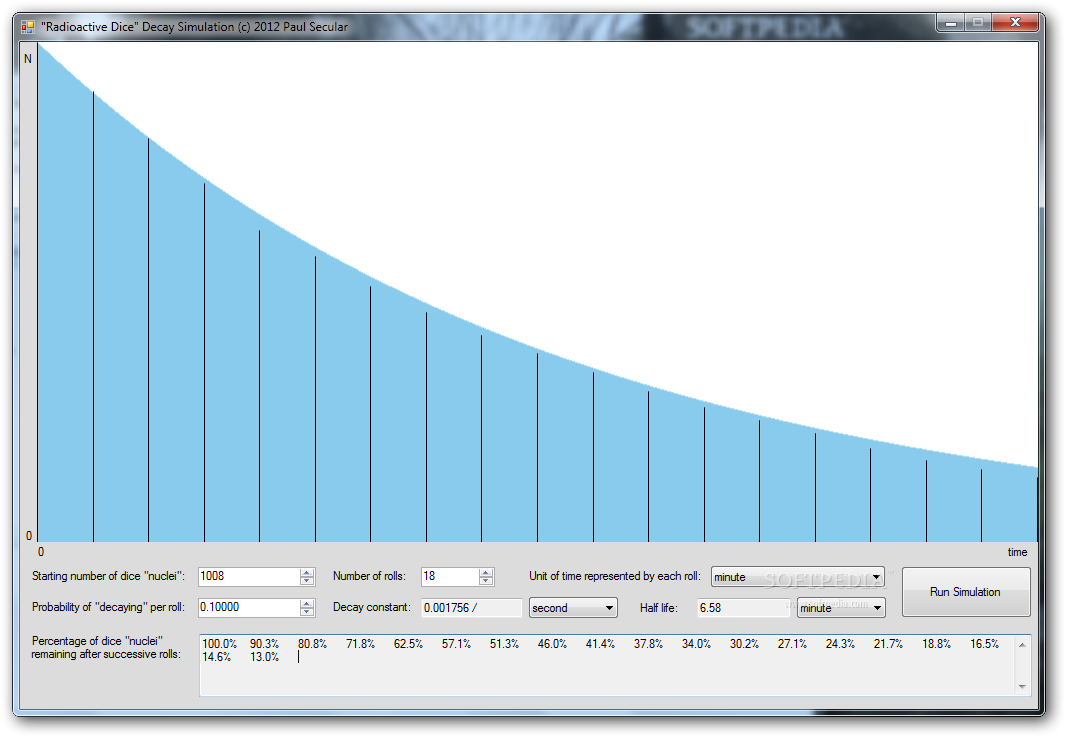Click the starting number field showing 1008
1066x737 pixels.
(x=249, y=577)
